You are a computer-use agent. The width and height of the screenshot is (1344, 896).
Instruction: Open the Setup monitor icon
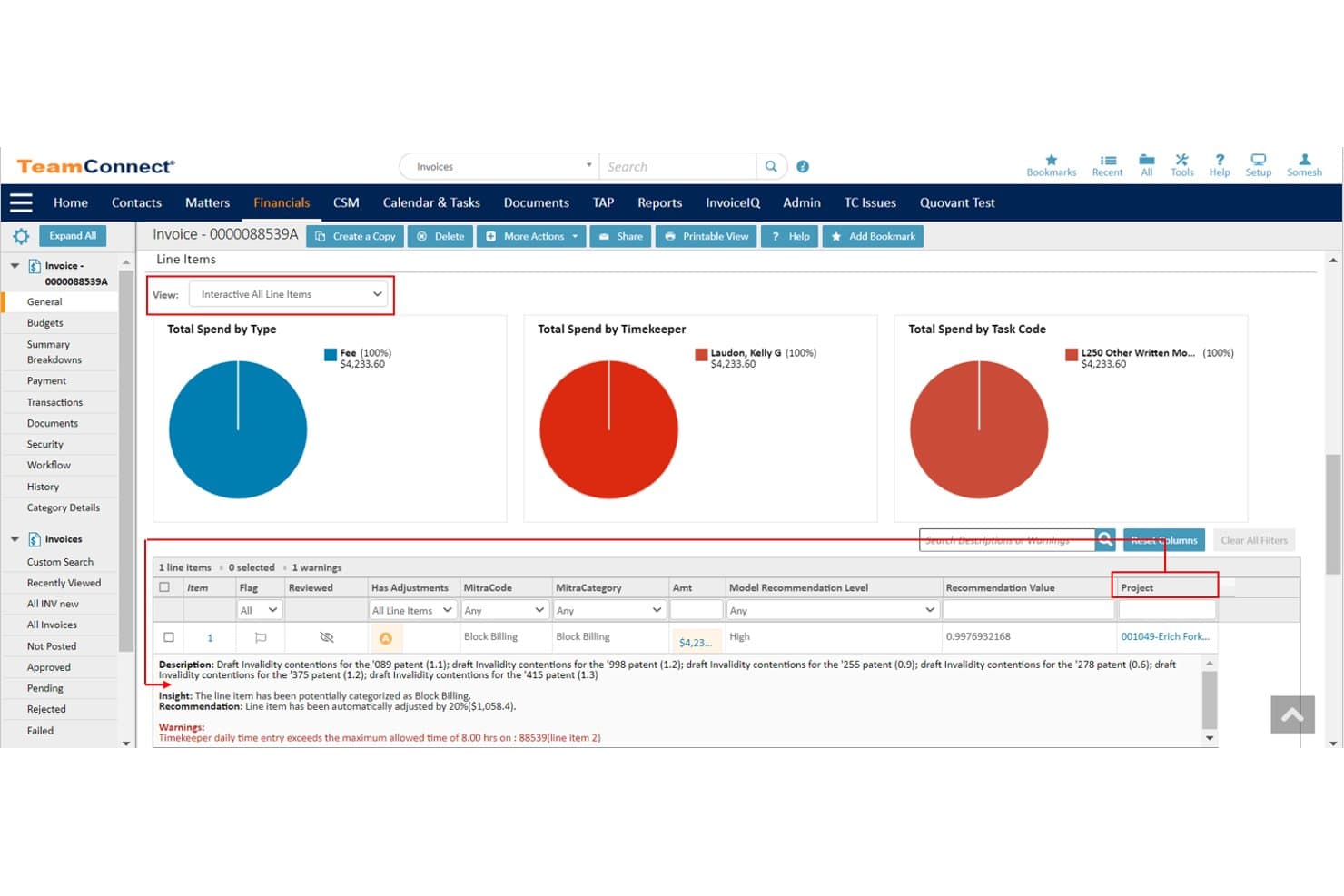coord(1258,160)
